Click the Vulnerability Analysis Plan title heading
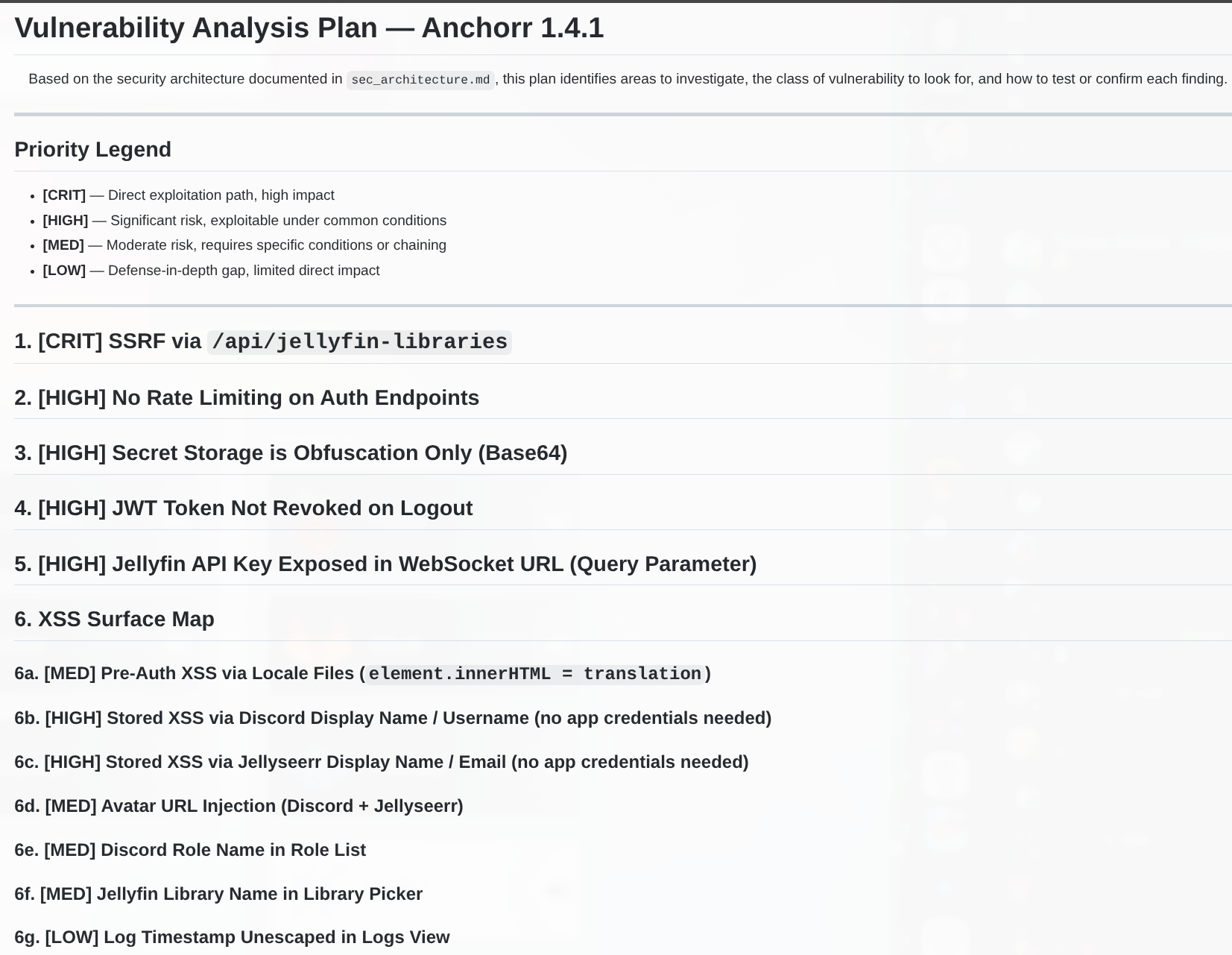 (x=309, y=28)
